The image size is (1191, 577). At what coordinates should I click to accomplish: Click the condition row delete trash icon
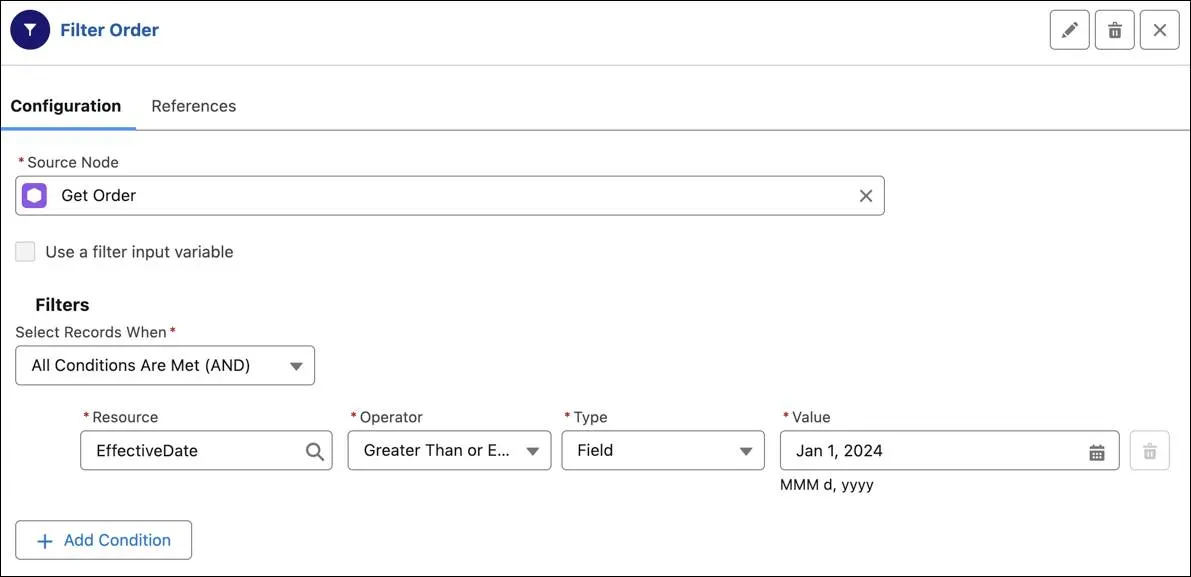[x=1150, y=451]
